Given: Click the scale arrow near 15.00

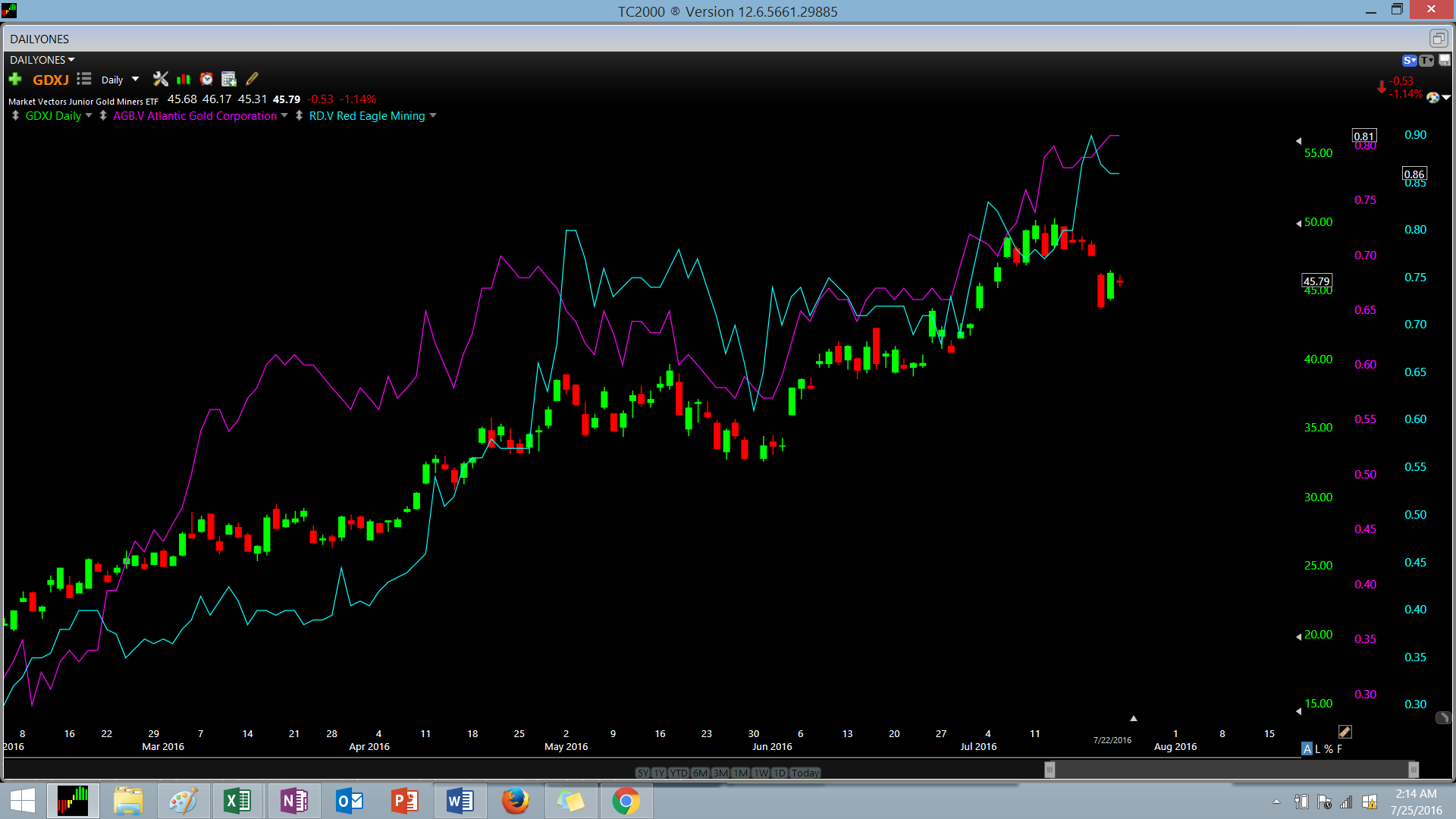Looking at the screenshot, I should click(1298, 711).
